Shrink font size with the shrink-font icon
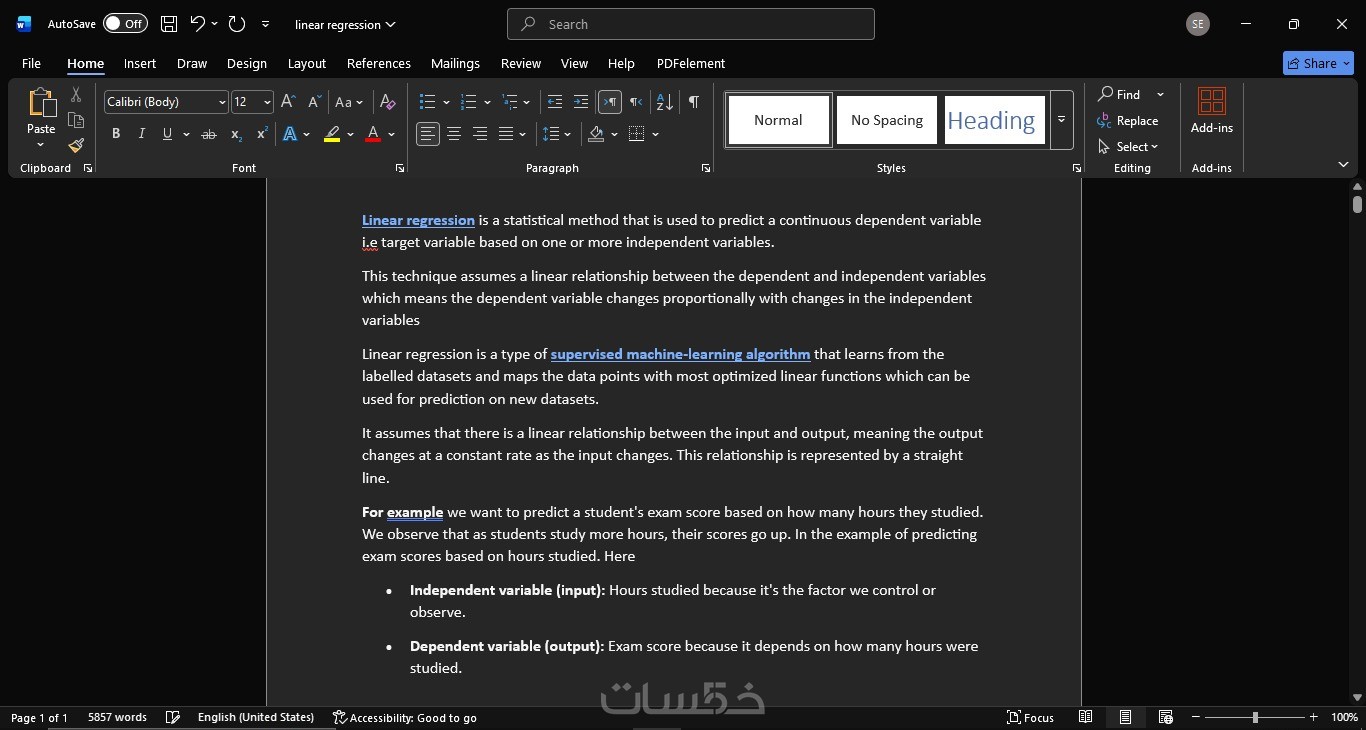The height and width of the screenshot is (730, 1366). [314, 102]
